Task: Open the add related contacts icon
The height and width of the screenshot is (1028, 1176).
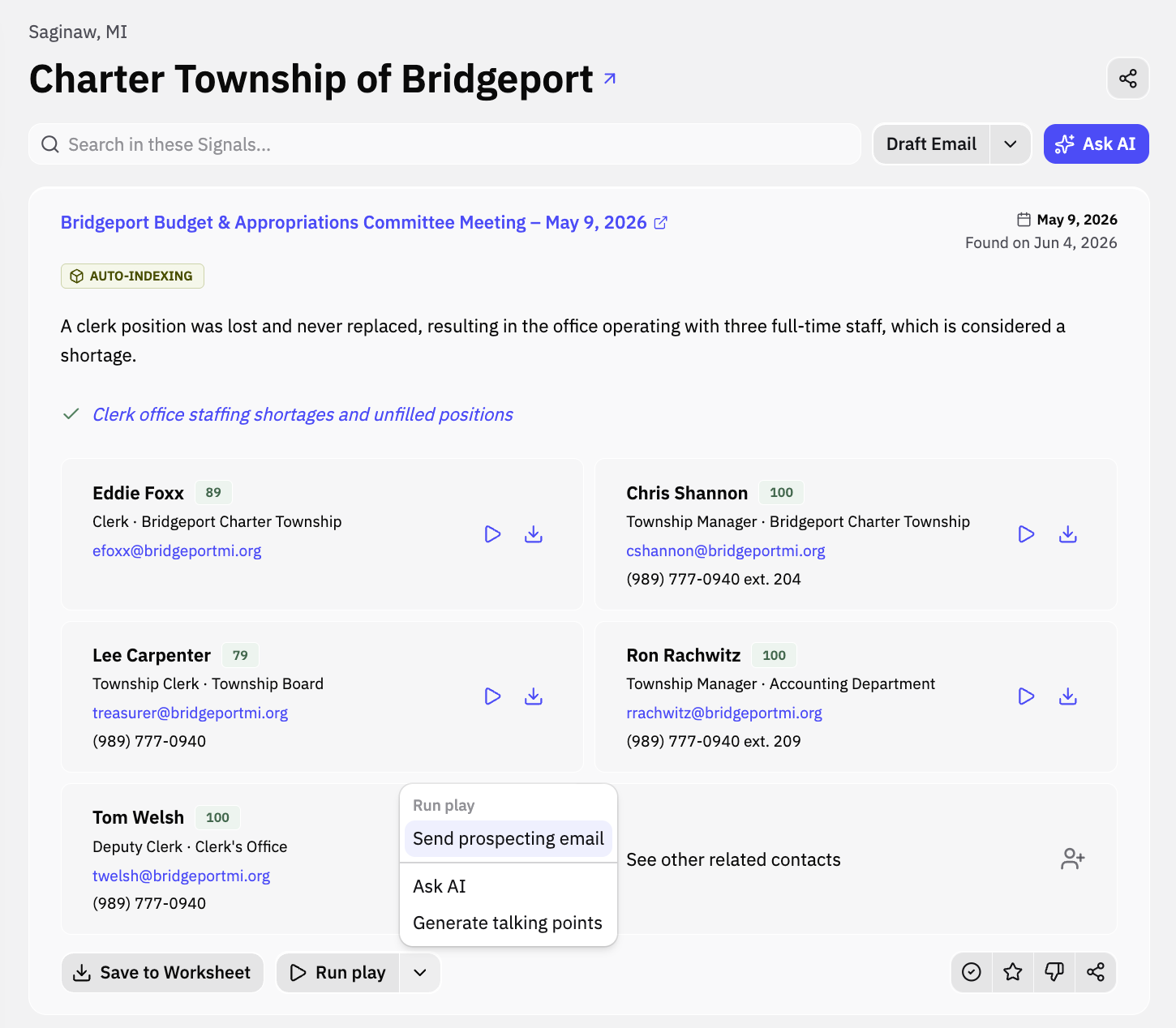Action: (x=1072, y=859)
